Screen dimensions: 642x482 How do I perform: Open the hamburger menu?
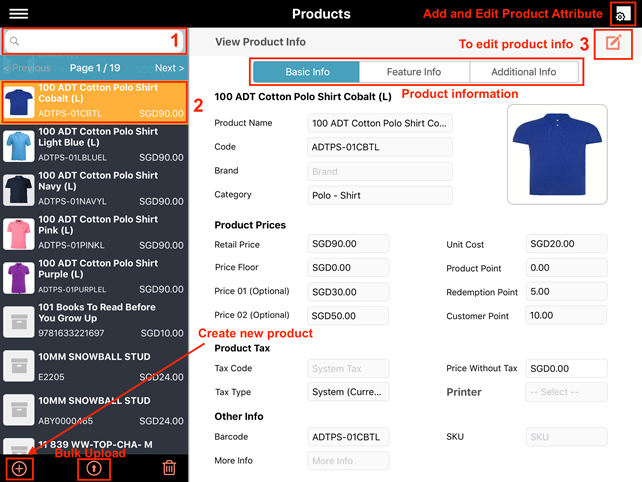click(x=18, y=14)
